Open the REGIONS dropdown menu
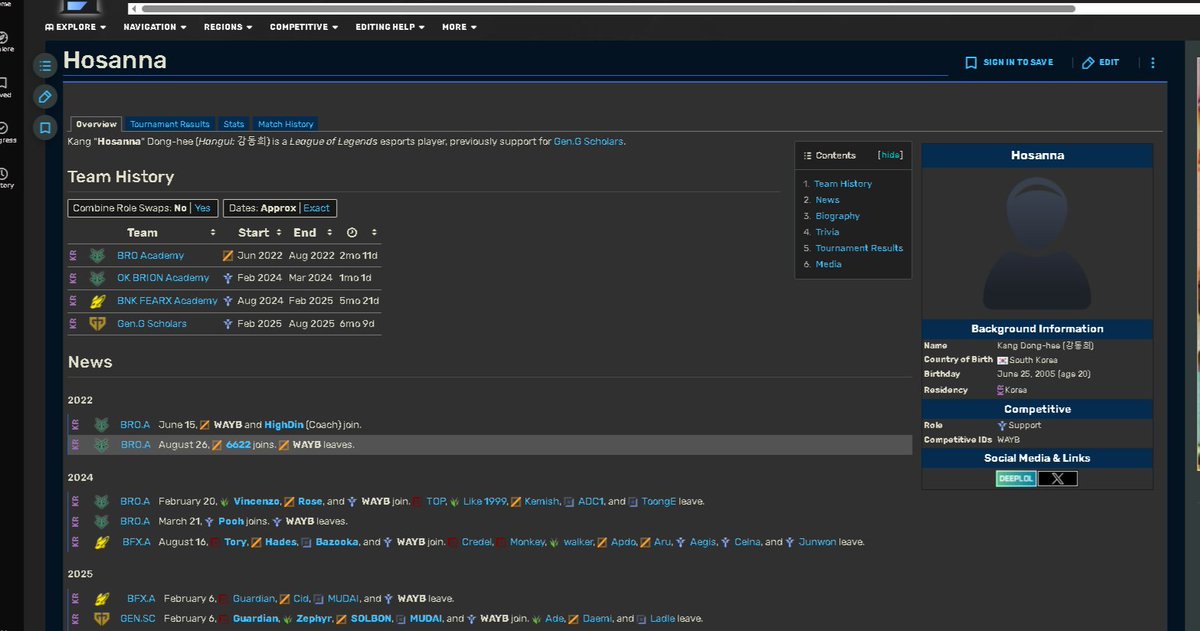This screenshot has height=631, width=1200. tap(228, 27)
